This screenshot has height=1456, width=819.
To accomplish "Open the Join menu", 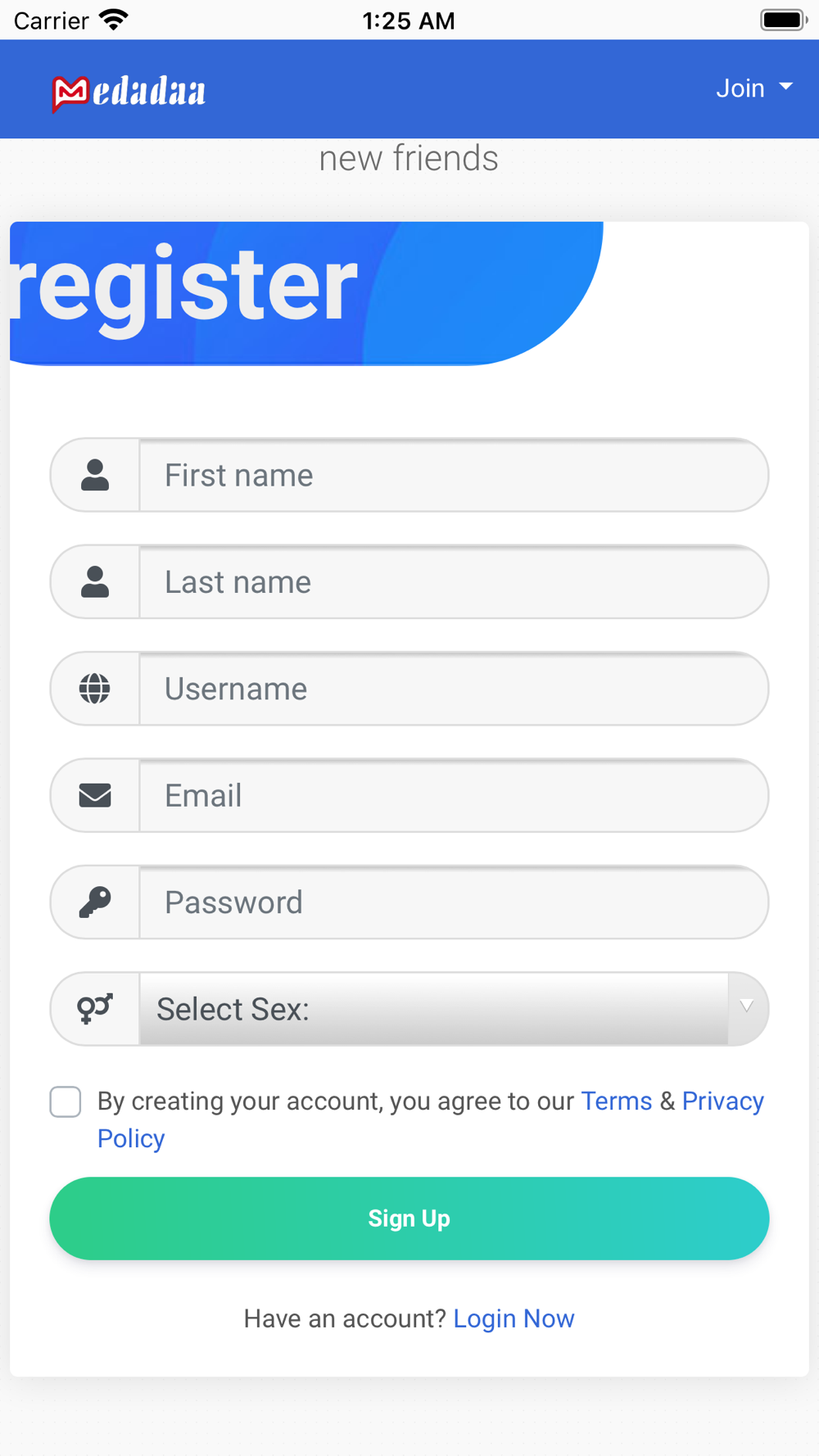I will 753,88.
